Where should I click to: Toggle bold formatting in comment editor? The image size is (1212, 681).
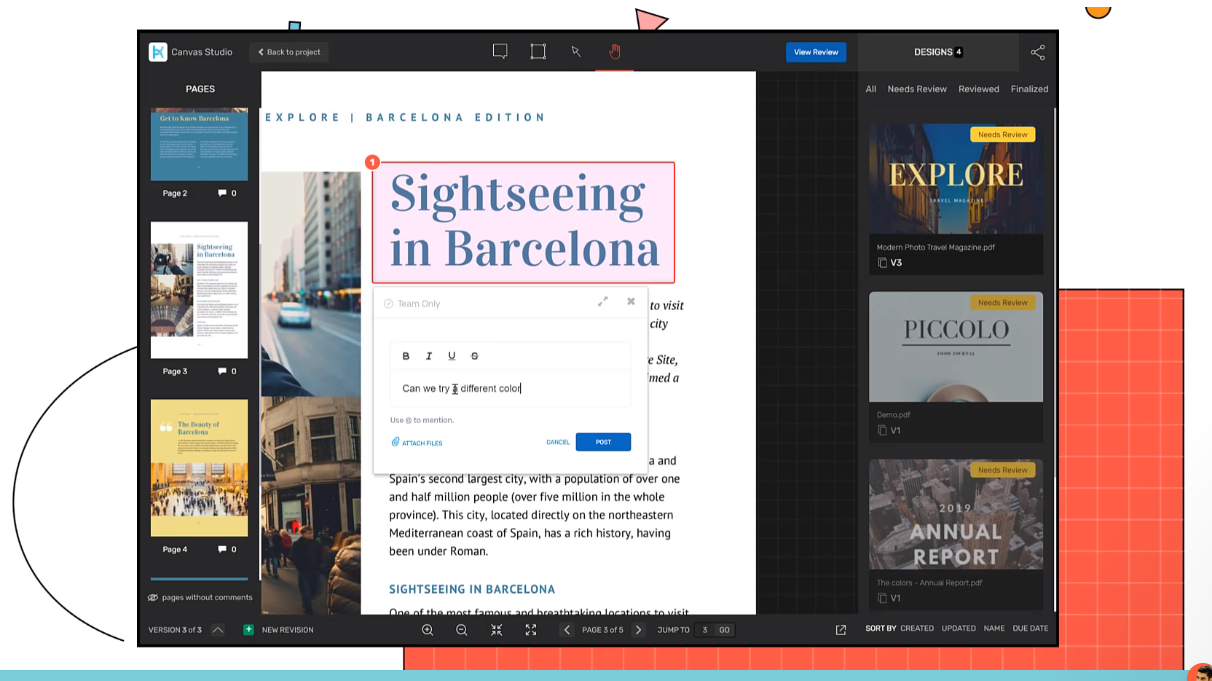tap(406, 356)
